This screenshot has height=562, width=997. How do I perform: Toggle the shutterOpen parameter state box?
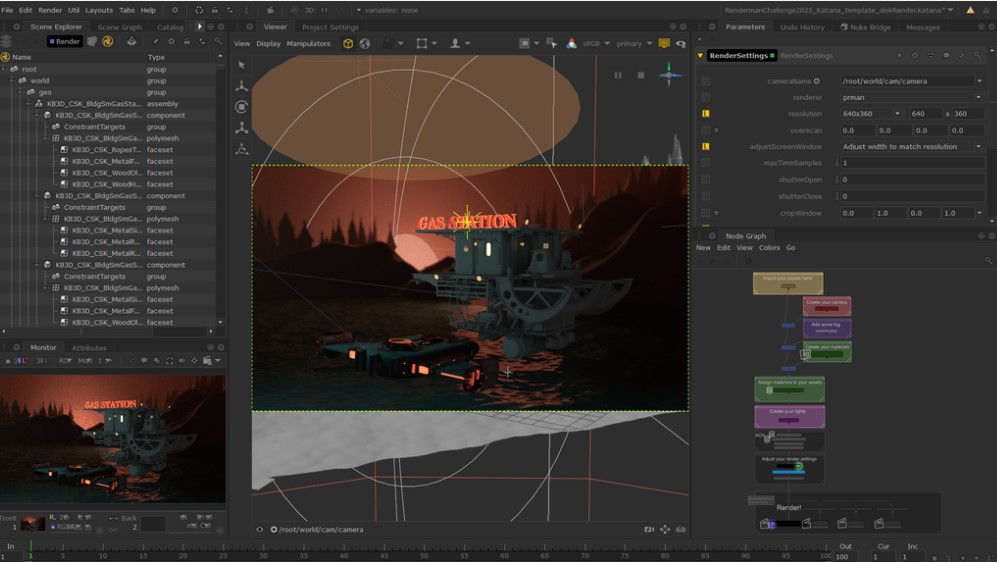[705, 180]
